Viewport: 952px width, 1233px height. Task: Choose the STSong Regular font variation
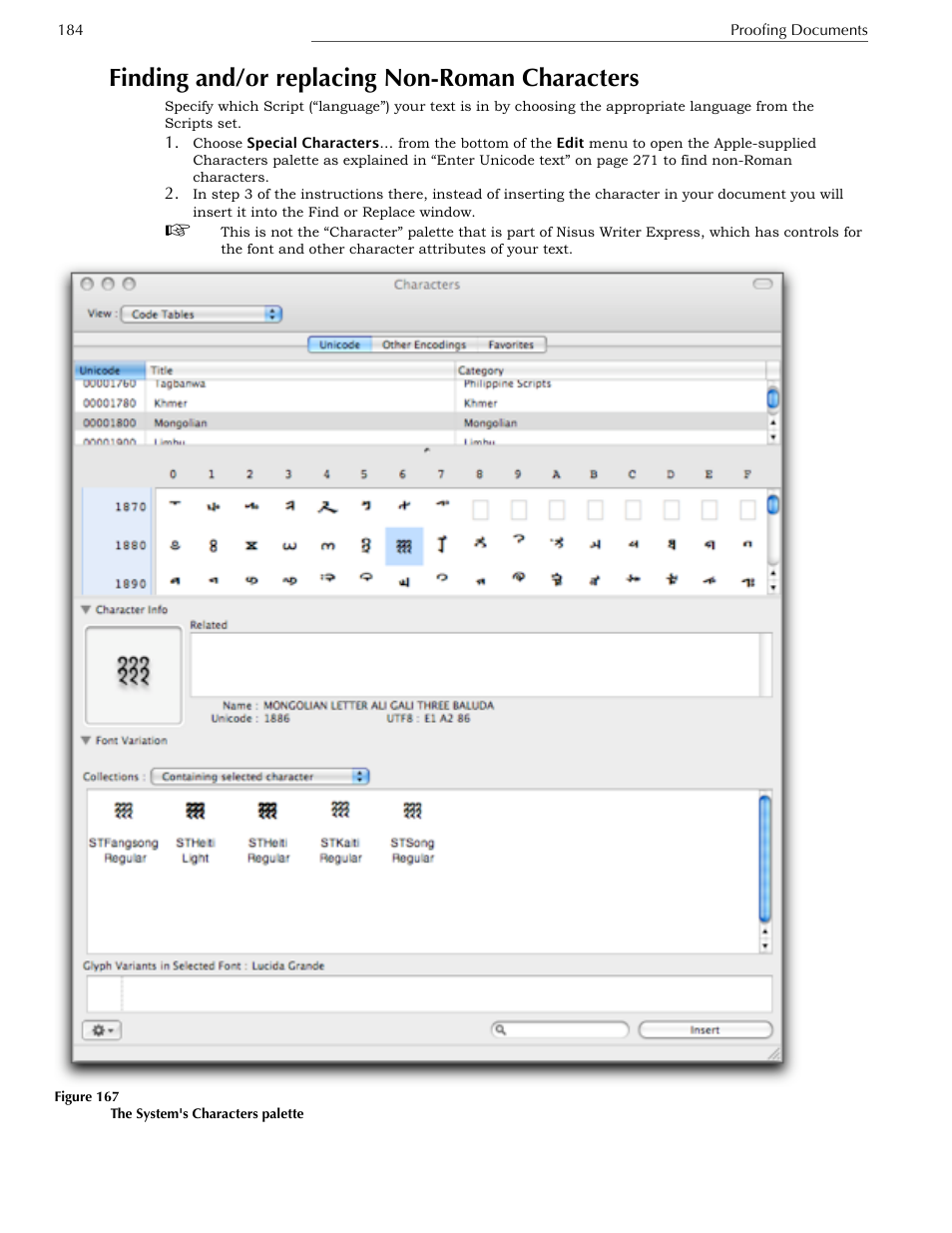413,831
